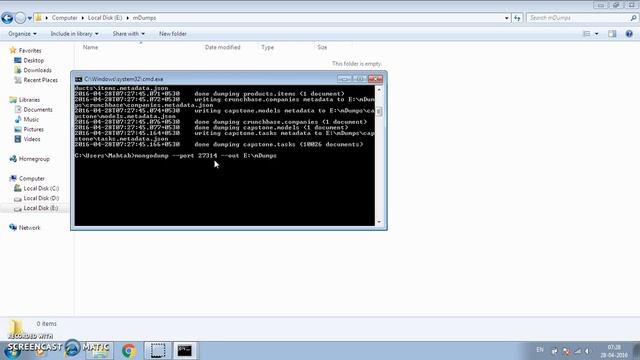The width and height of the screenshot is (640, 360).
Task: Click the EN language indicator in tray
Action: [540, 350]
